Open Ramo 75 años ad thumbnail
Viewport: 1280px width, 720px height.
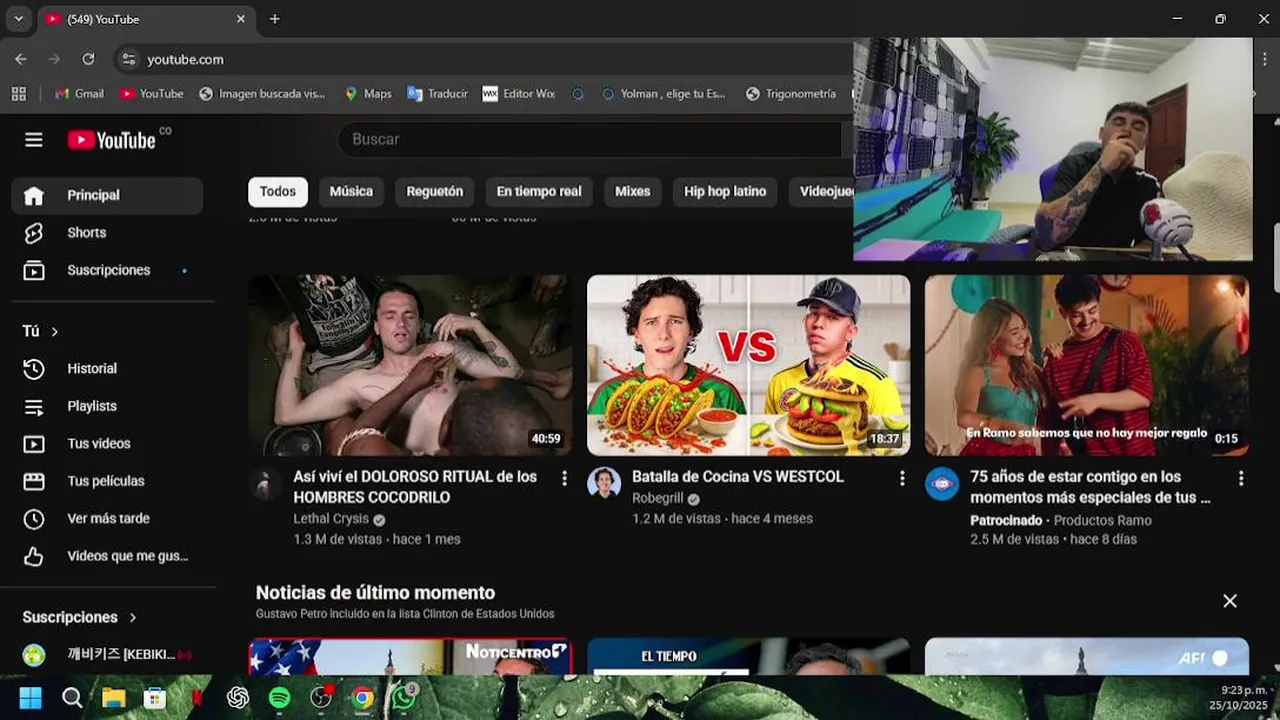click(x=1087, y=366)
